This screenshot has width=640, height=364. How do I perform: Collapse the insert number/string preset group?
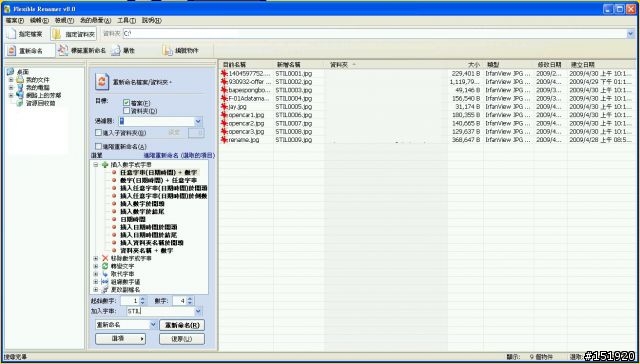point(96,165)
